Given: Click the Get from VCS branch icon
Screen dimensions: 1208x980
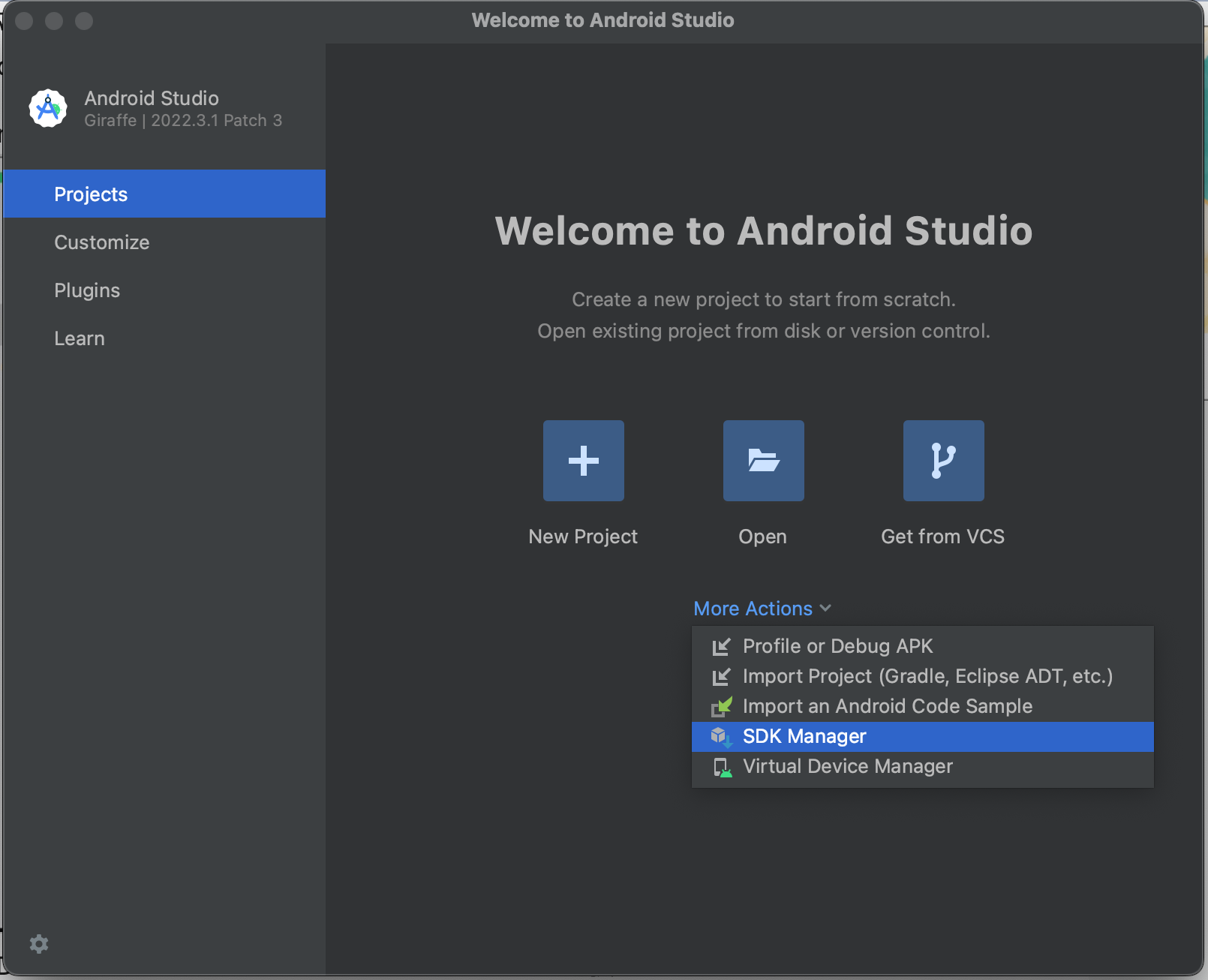Looking at the screenshot, I should point(944,461).
